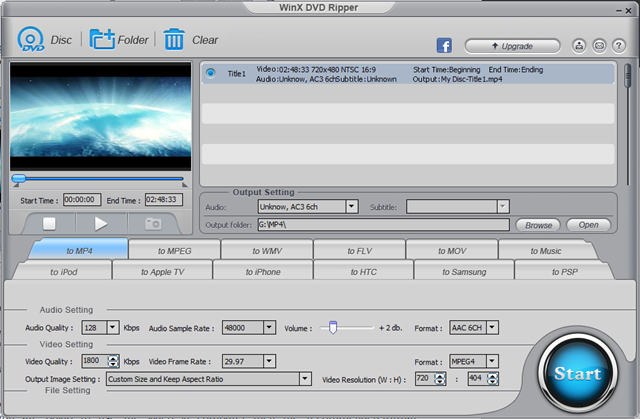The image size is (640, 419).
Task: Click the End Time:Ending text
Action: (516, 70)
